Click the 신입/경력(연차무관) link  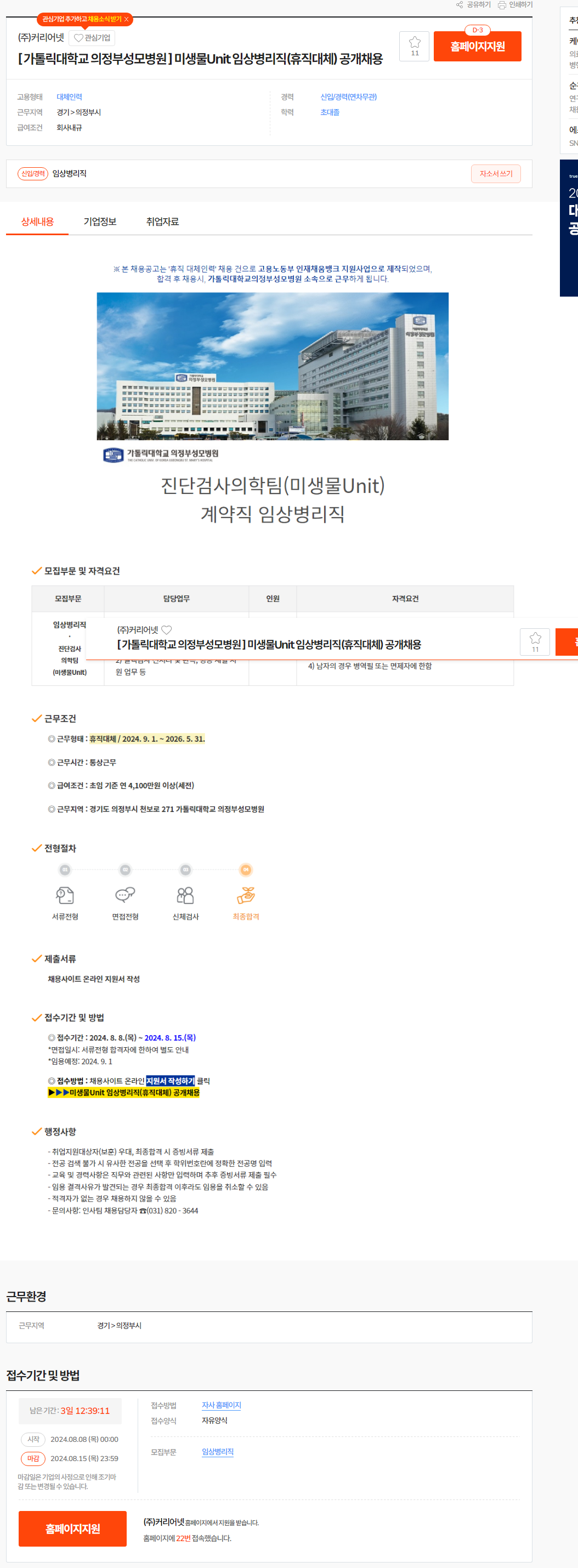pyautogui.click(x=348, y=97)
